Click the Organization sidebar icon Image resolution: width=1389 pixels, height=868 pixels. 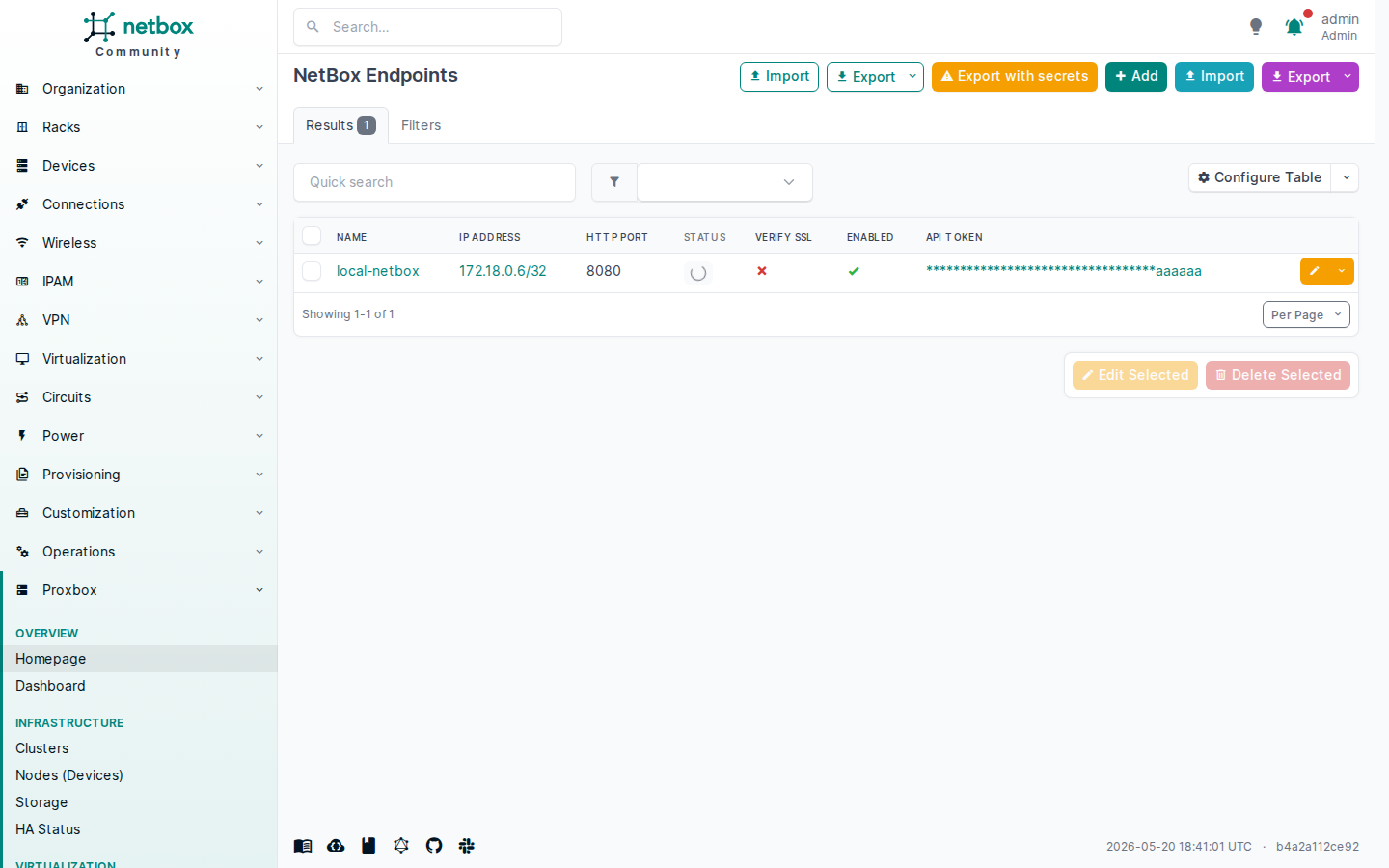[x=22, y=89]
